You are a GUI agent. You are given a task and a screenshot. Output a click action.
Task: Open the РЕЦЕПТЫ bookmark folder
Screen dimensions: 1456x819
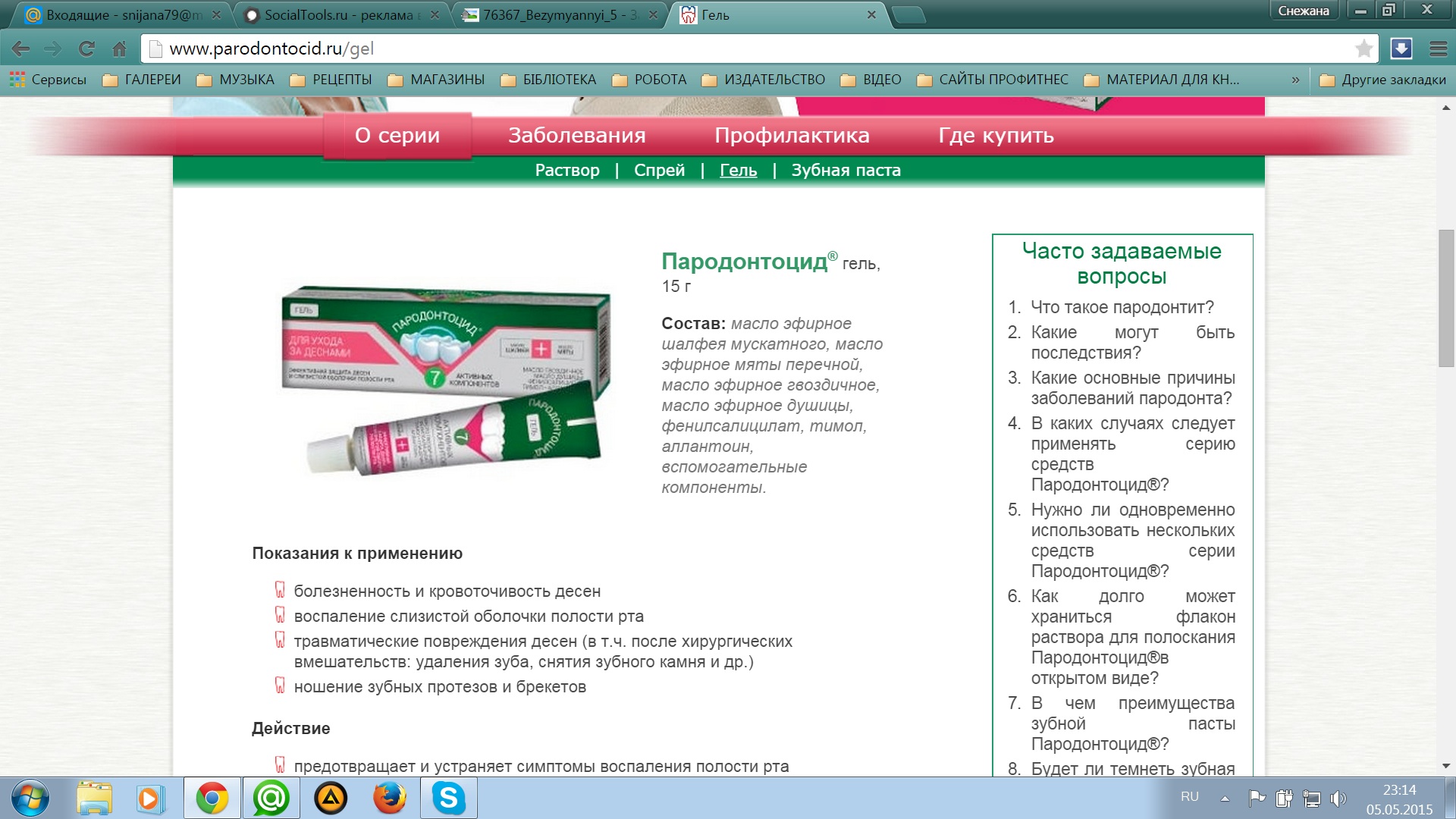(331, 80)
